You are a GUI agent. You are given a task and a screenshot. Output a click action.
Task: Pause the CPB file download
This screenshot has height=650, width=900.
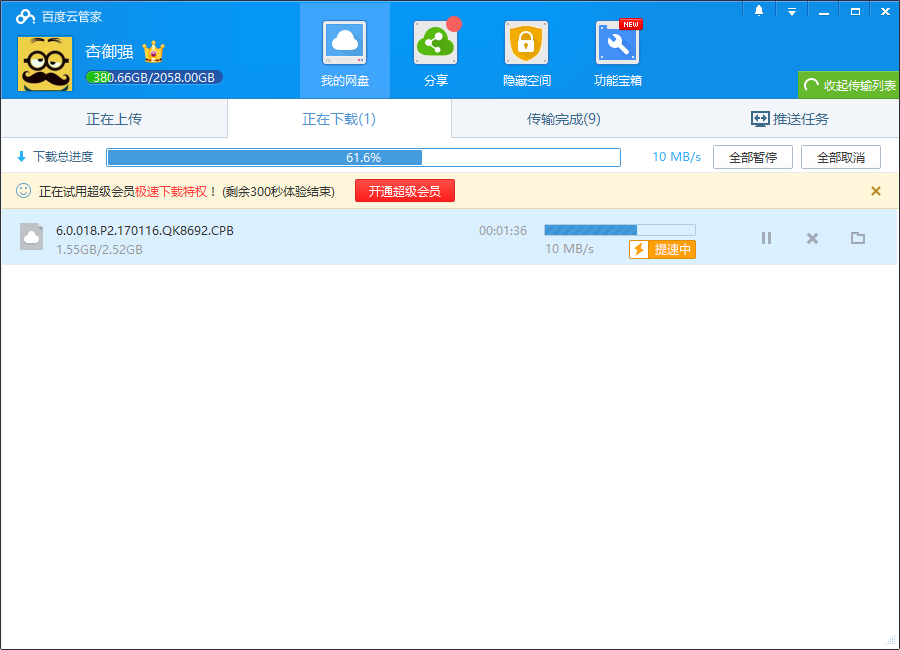tap(766, 238)
